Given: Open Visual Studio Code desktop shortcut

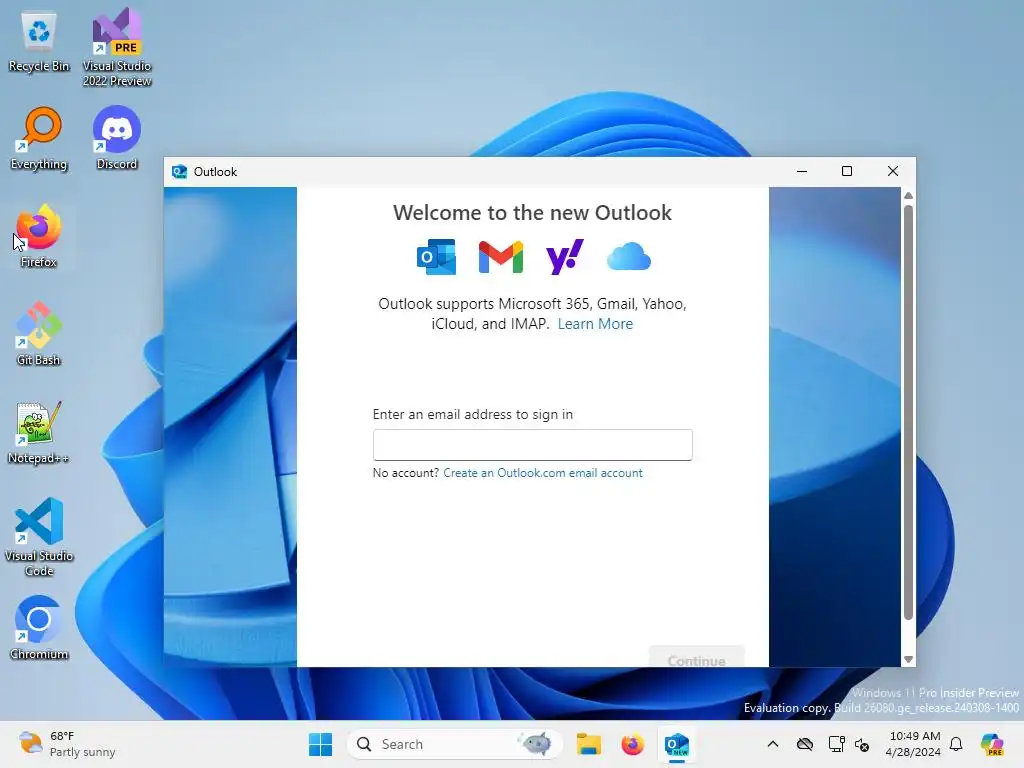Looking at the screenshot, I should pyautogui.click(x=39, y=537).
